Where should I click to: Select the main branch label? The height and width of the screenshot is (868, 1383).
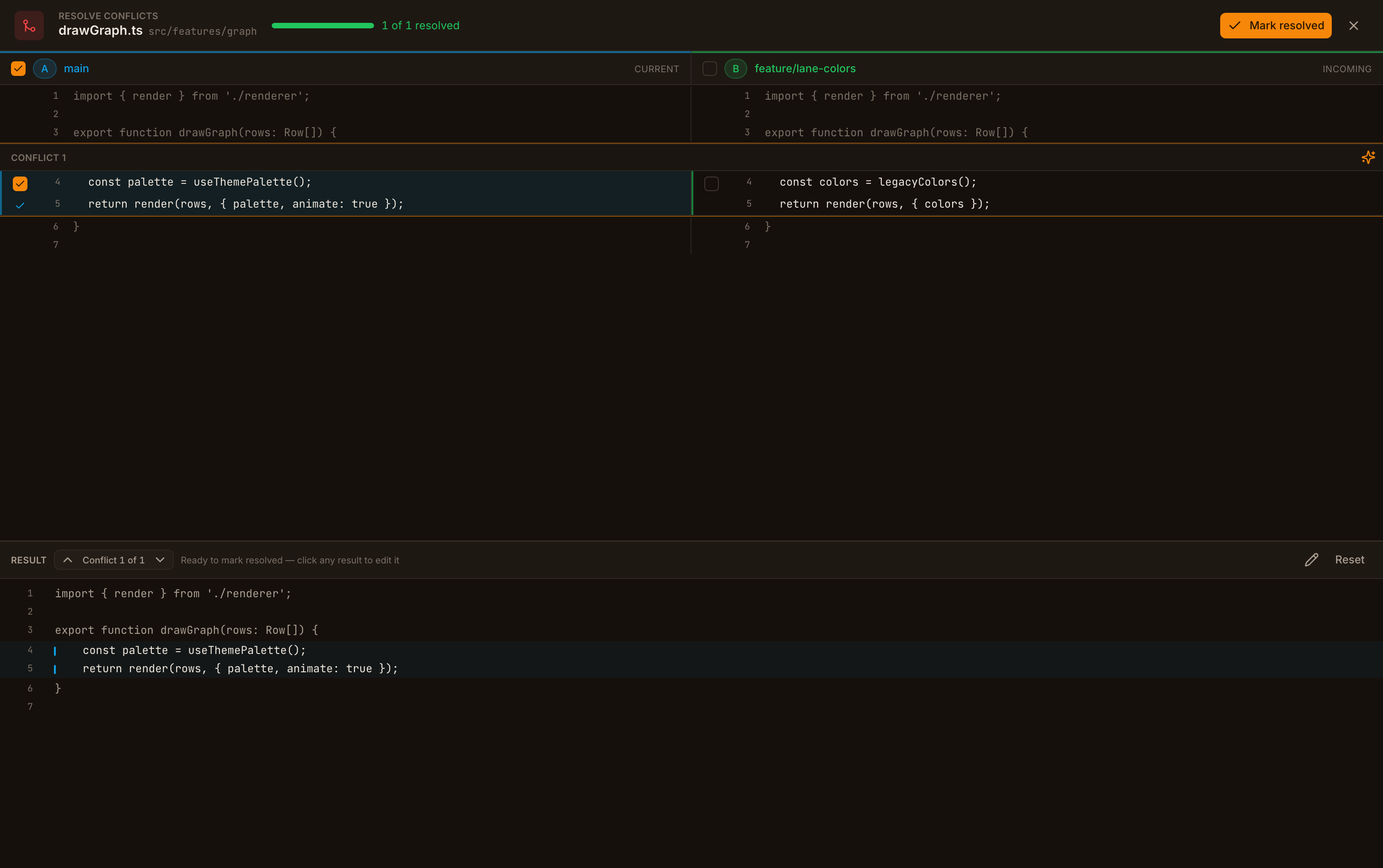(76, 68)
